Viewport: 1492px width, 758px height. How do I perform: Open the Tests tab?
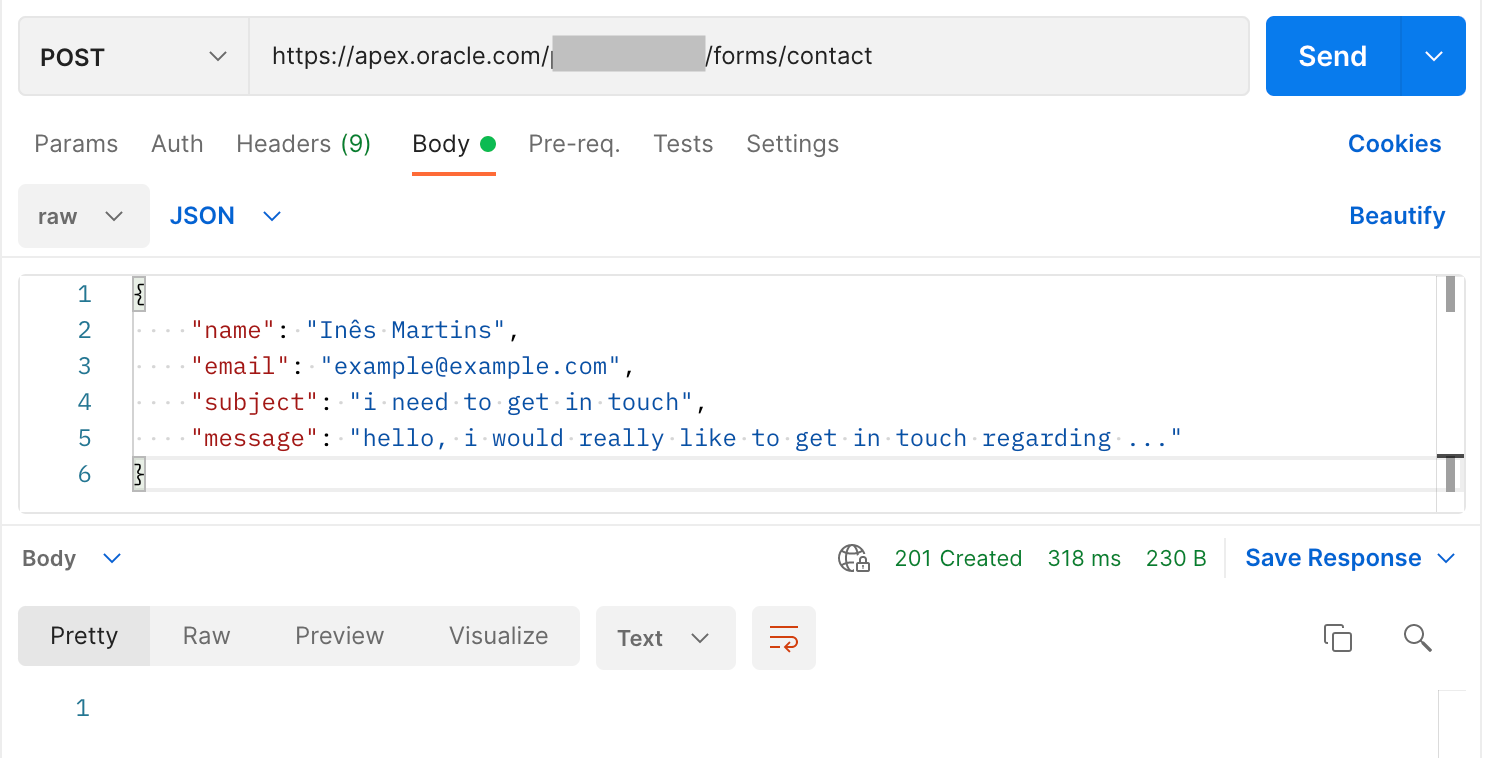683,144
